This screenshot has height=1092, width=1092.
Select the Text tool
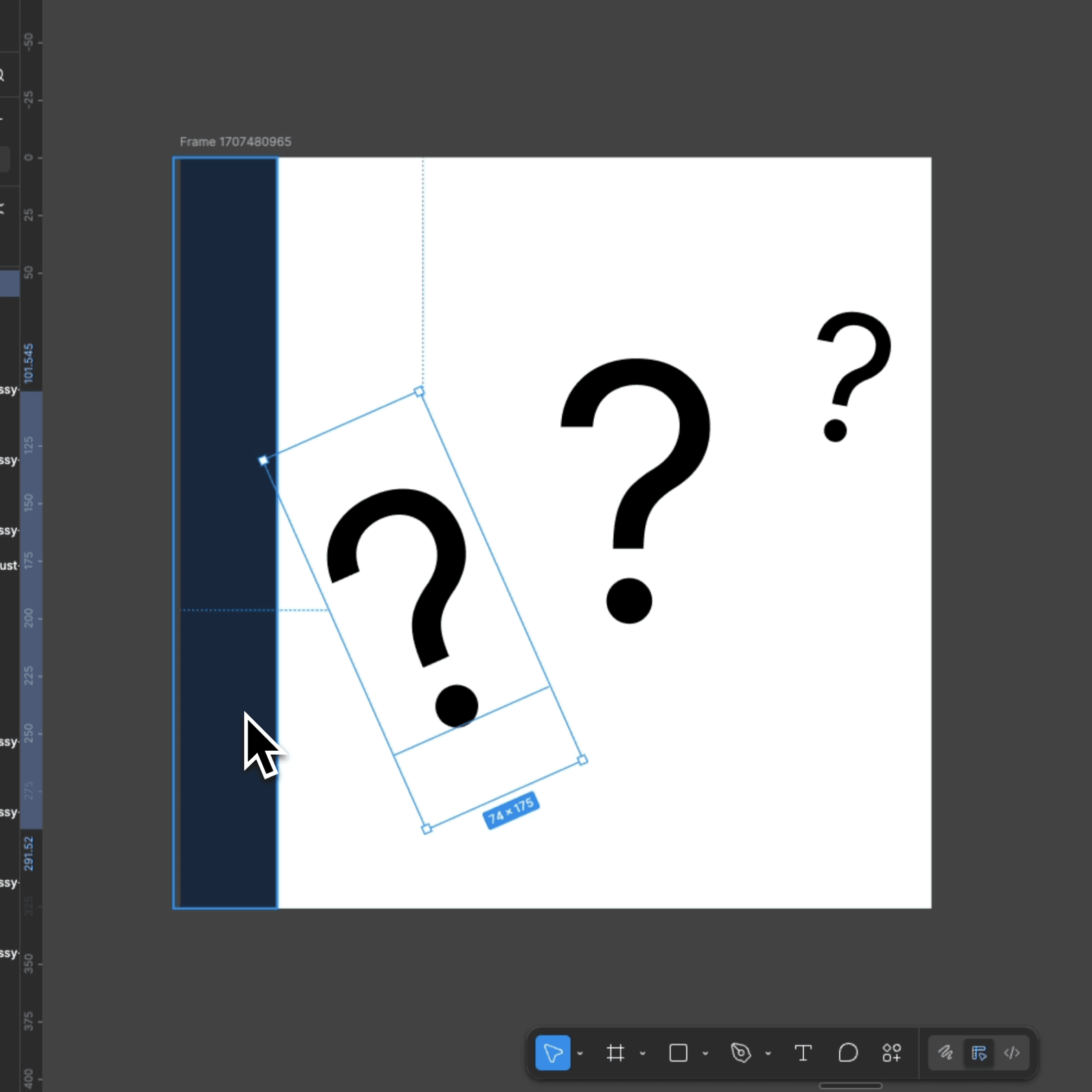point(803,1053)
